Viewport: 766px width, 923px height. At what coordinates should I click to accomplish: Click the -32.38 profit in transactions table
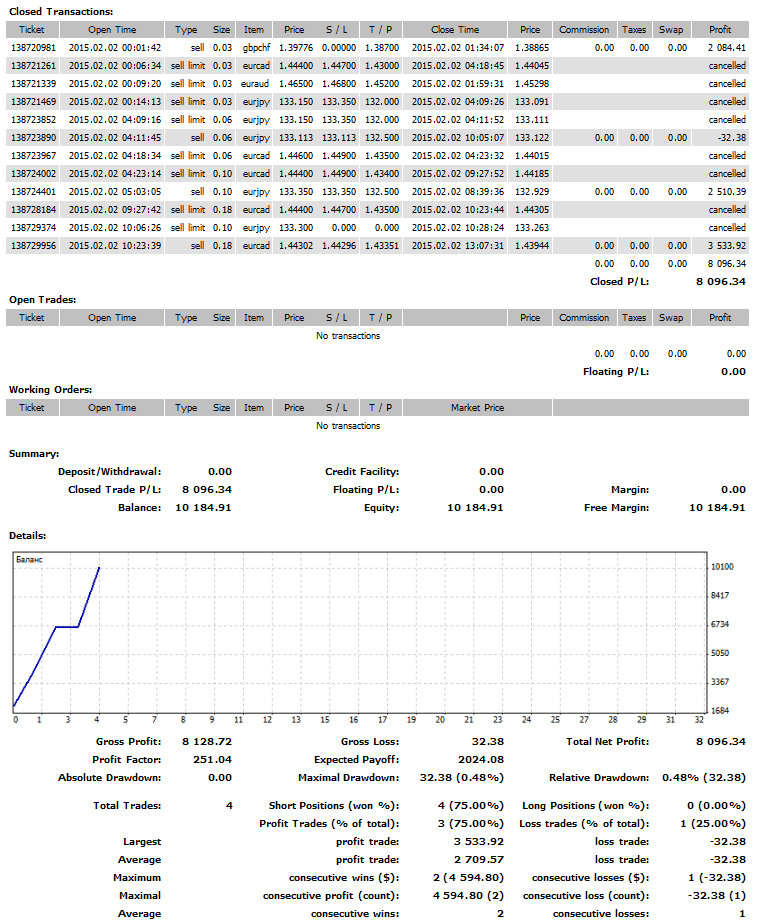click(732, 138)
